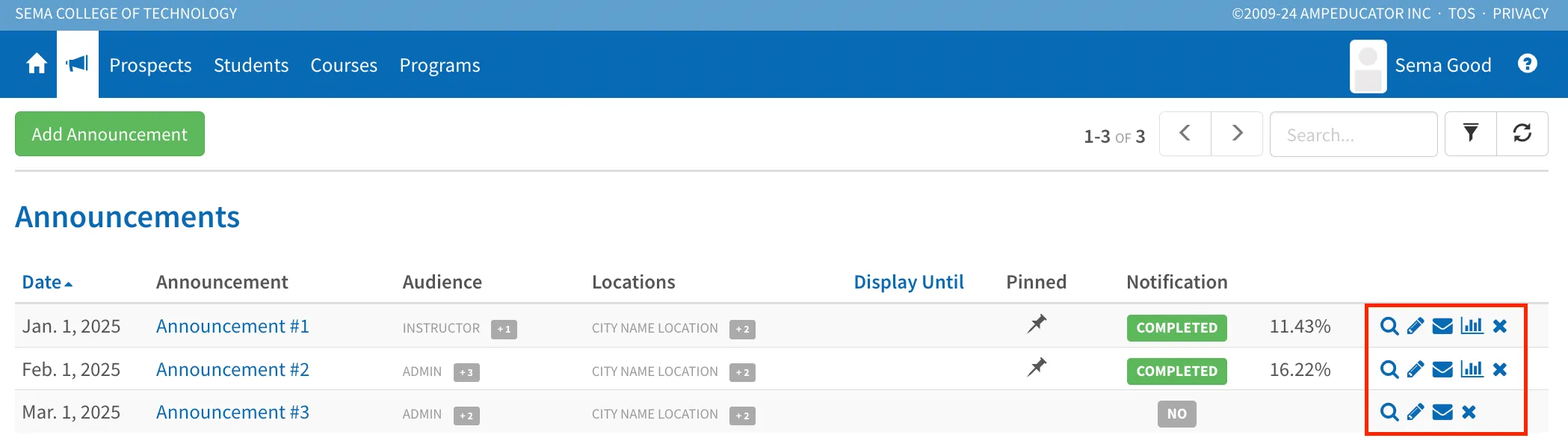The image size is (1568, 441).
Task: Expand the +2 locations badge for Announcement #1
Action: (742, 329)
